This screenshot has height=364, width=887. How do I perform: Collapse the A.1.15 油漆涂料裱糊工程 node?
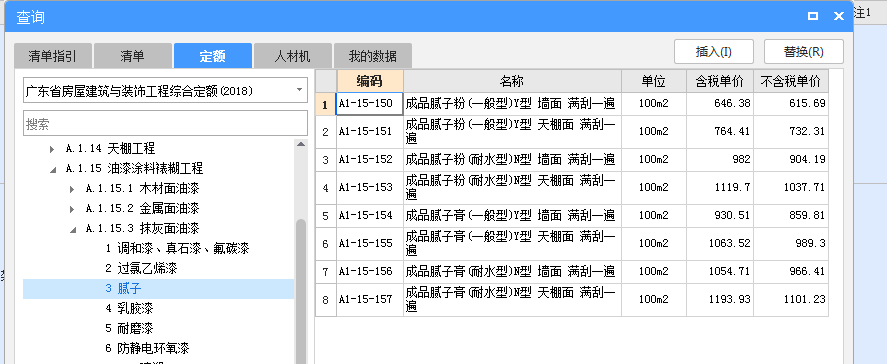coord(52,169)
